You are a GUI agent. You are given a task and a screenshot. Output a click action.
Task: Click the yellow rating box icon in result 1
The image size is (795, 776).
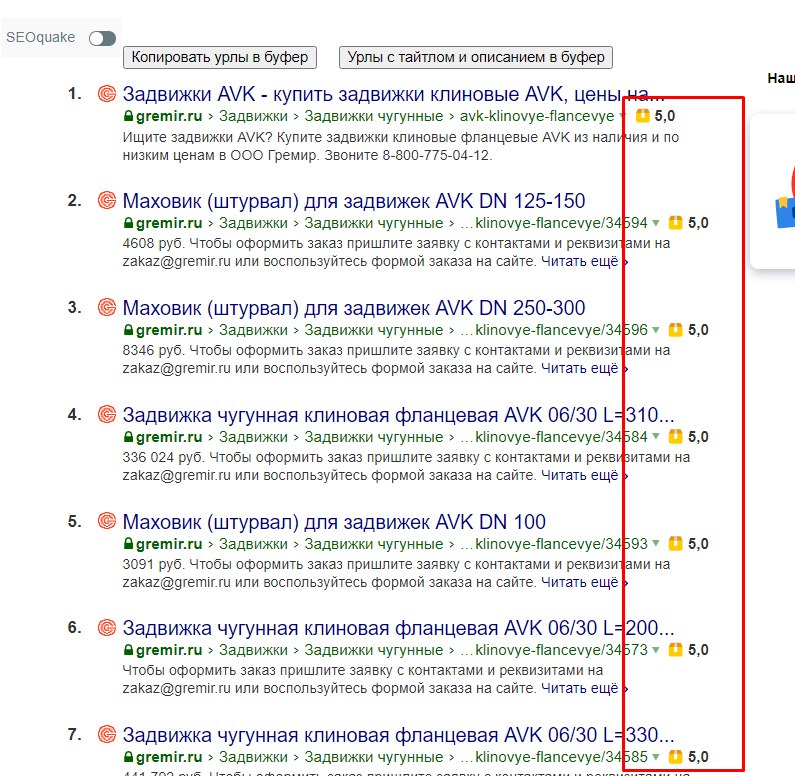pyautogui.click(x=642, y=116)
